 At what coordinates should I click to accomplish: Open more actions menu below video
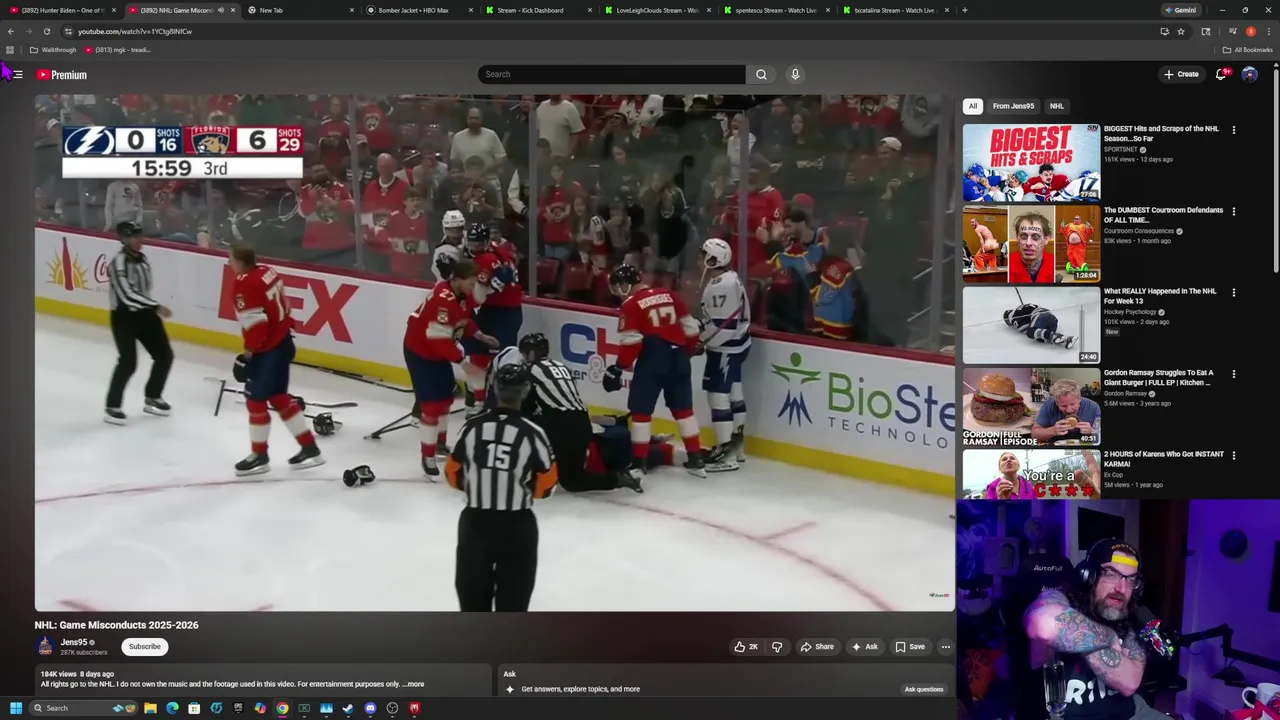[945, 647]
